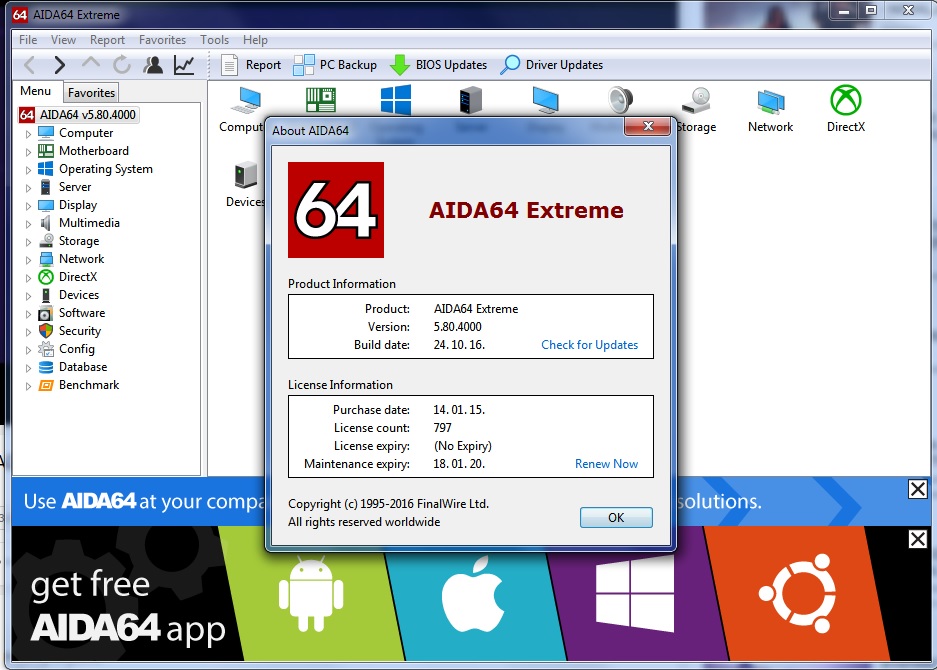Click the AIDA64 logo in About dialog
Screen dimensions: 937x670
click(336, 210)
